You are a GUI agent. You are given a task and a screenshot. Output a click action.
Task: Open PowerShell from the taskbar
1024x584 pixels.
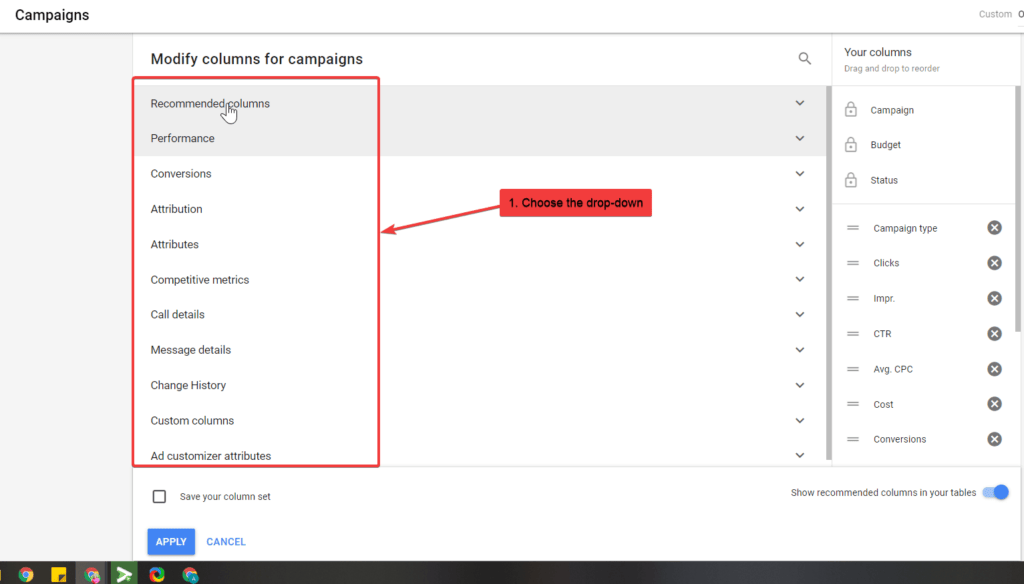click(124, 573)
